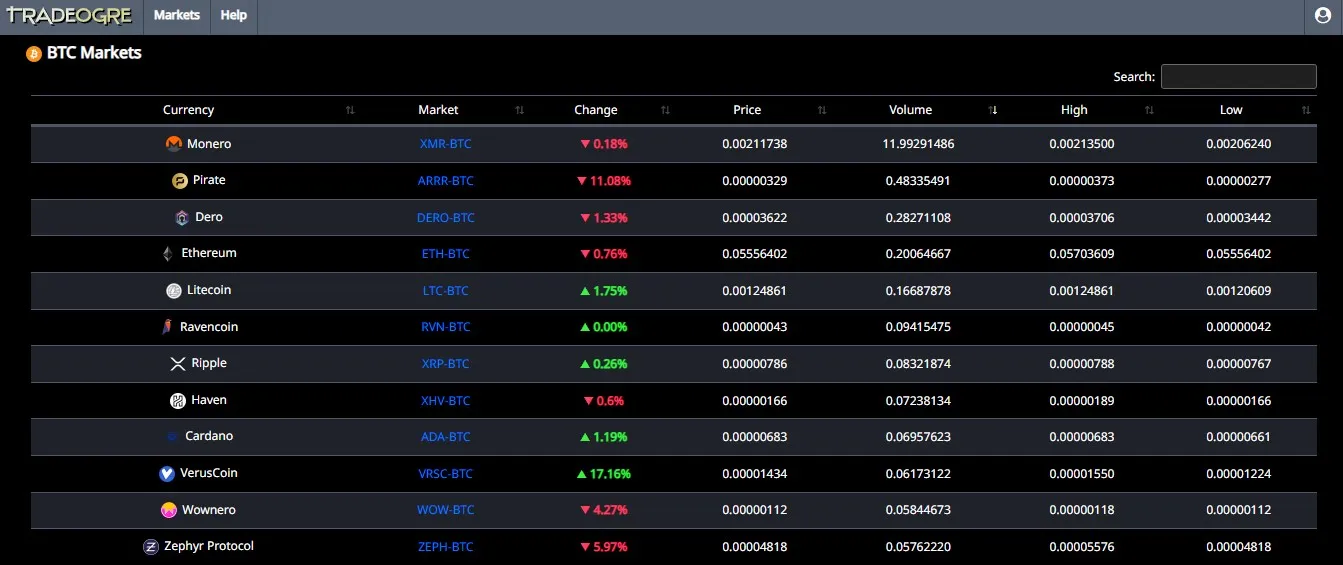Image resolution: width=1343 pixels, height=565 pixels.
Task: Open the user account icon
Action: coord(1324,16)
